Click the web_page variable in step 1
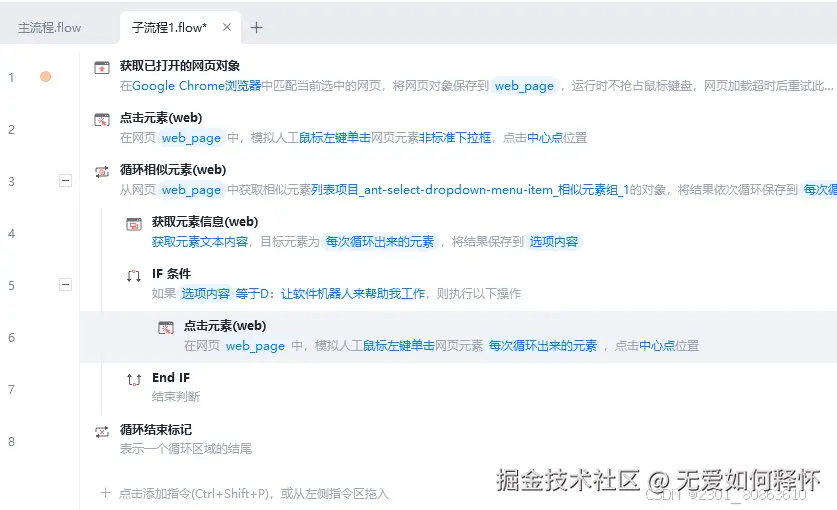Image resolution: width=837 pixels, height=510 pixels. point(524,85)
